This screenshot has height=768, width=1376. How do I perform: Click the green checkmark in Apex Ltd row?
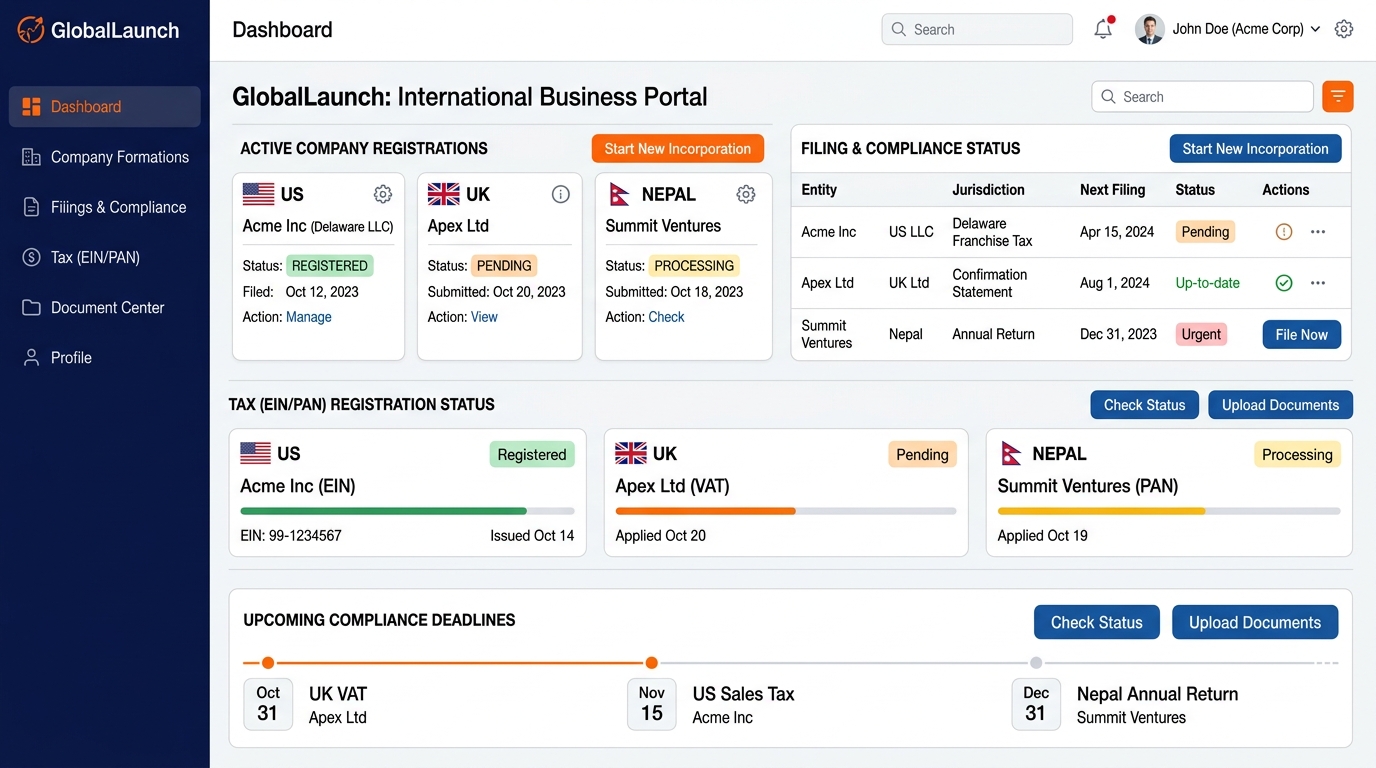tap(1284, 283)
